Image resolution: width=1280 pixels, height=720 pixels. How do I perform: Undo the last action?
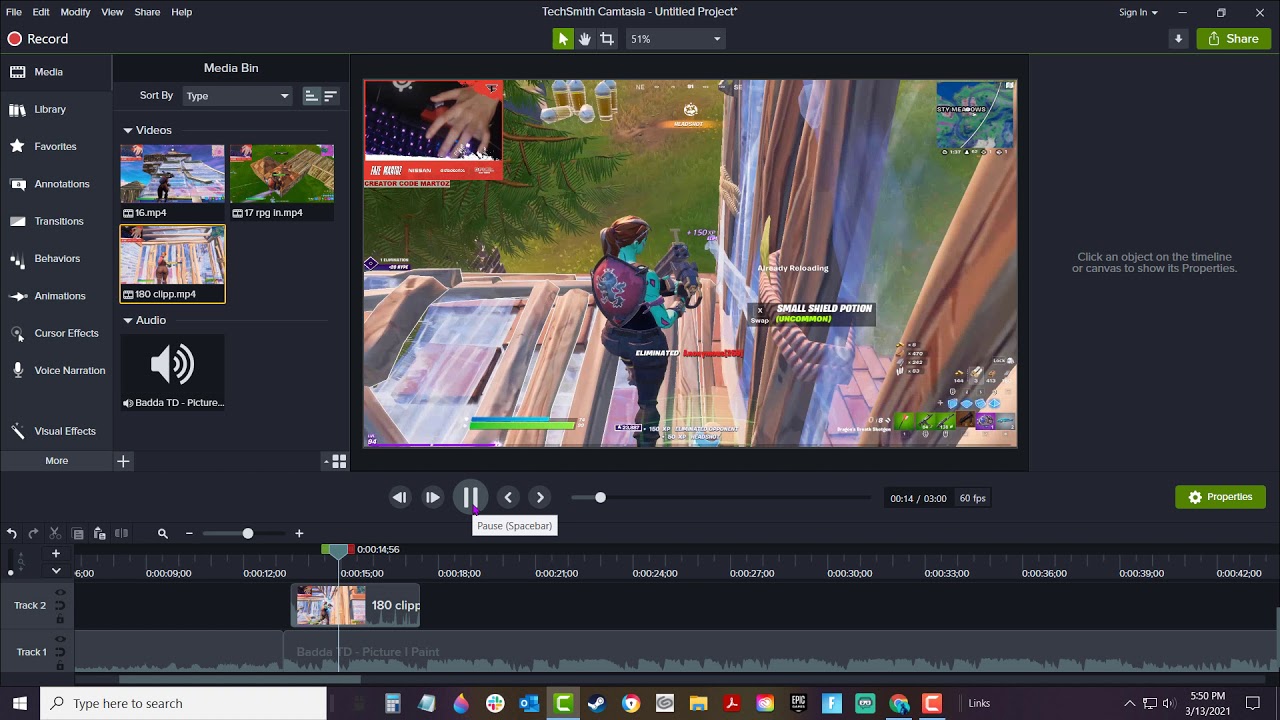click(11, 534)
